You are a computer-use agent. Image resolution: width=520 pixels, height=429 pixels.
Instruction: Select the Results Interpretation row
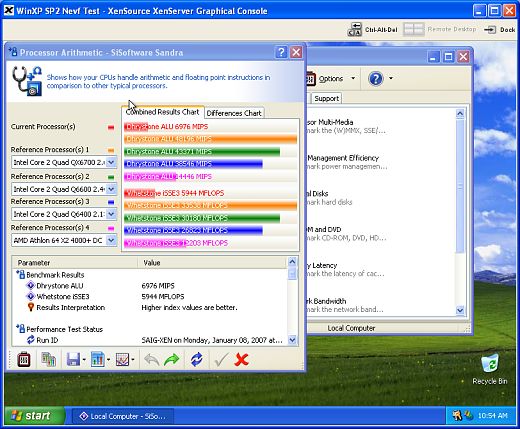pos(149,307)
